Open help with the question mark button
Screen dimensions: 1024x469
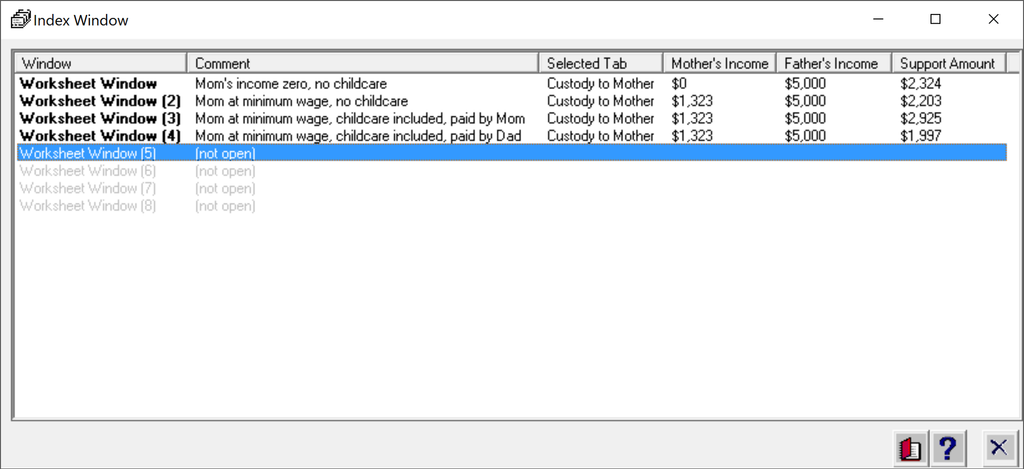point(948,448)
